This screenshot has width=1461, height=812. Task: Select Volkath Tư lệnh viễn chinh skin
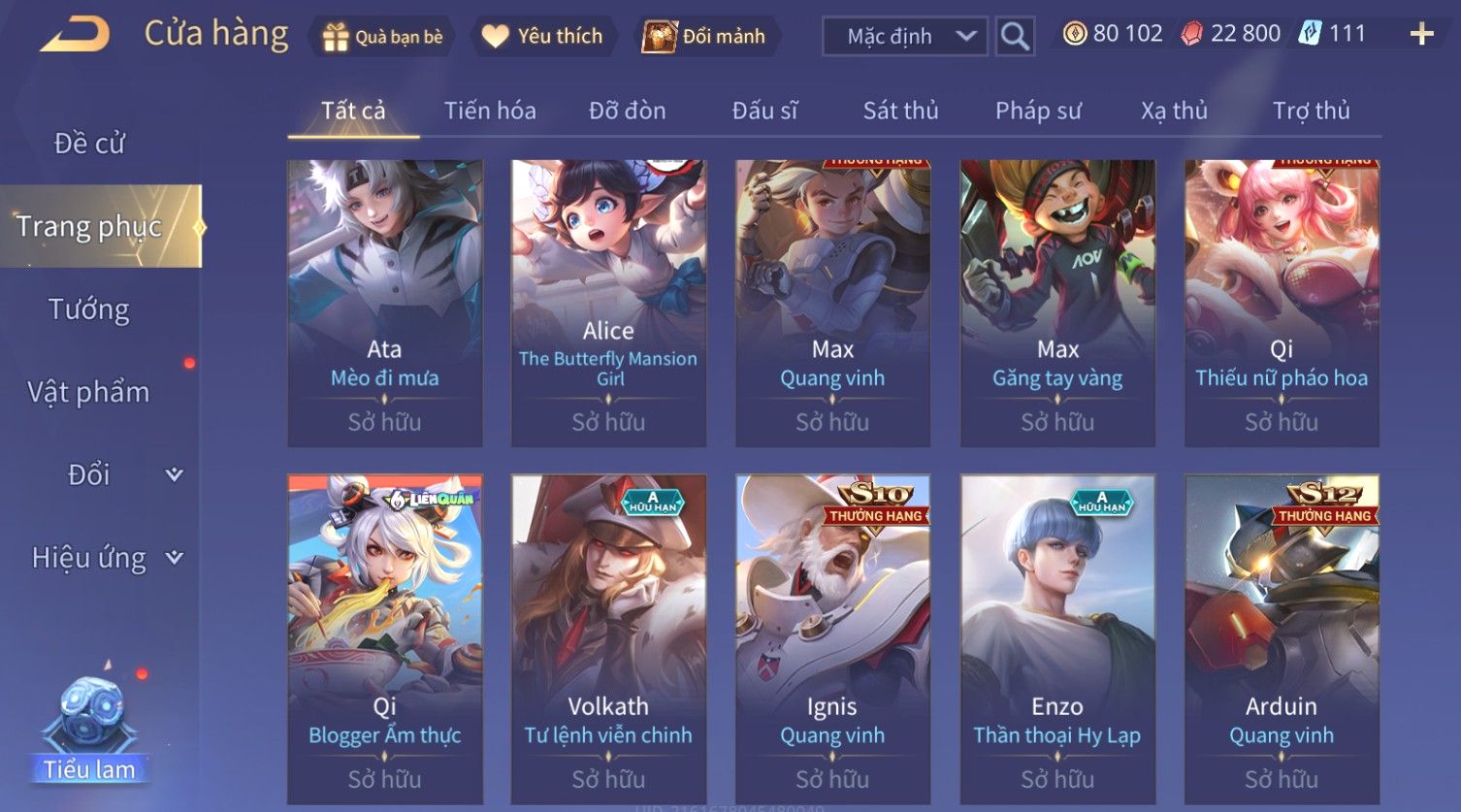(x=608, y=638)
